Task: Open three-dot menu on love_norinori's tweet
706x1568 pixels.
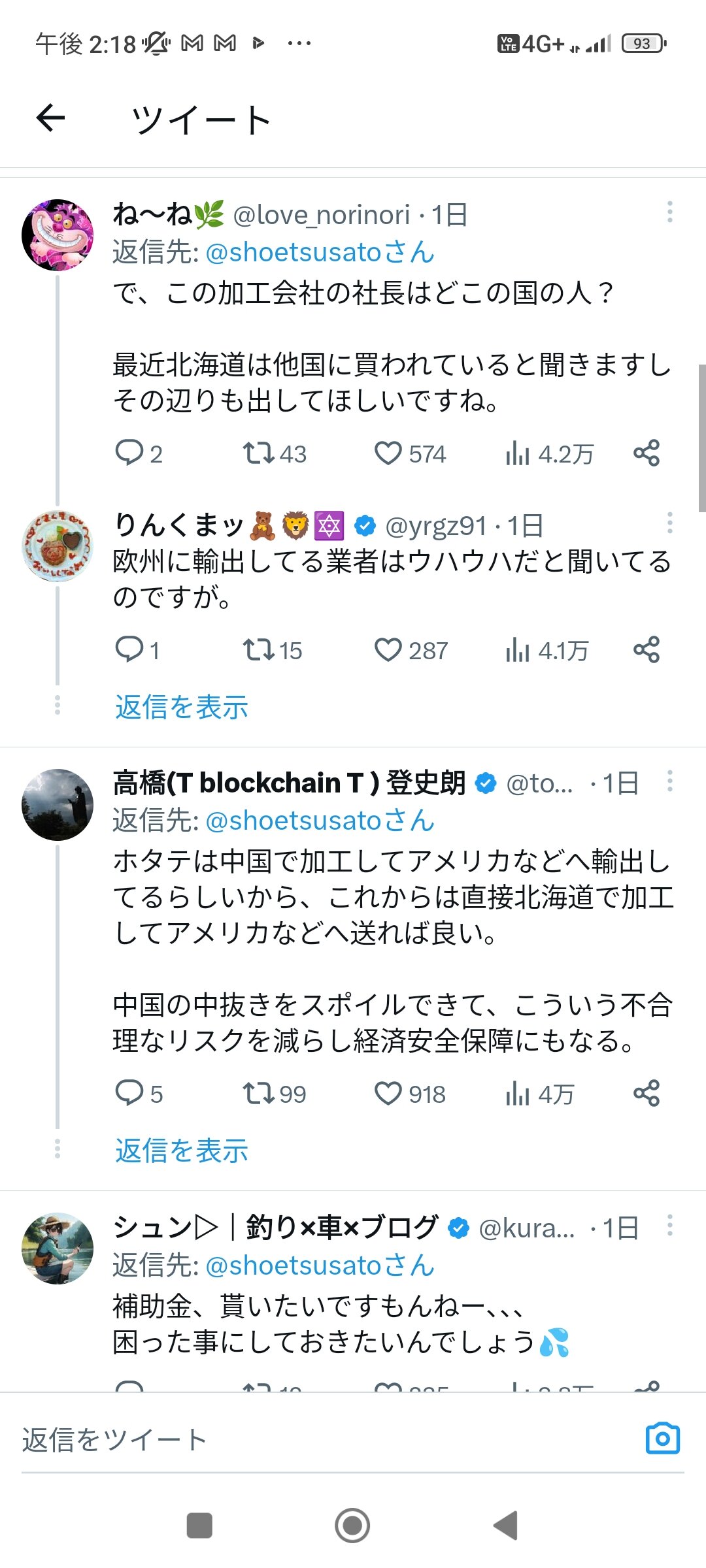Action: click(669, 212)
